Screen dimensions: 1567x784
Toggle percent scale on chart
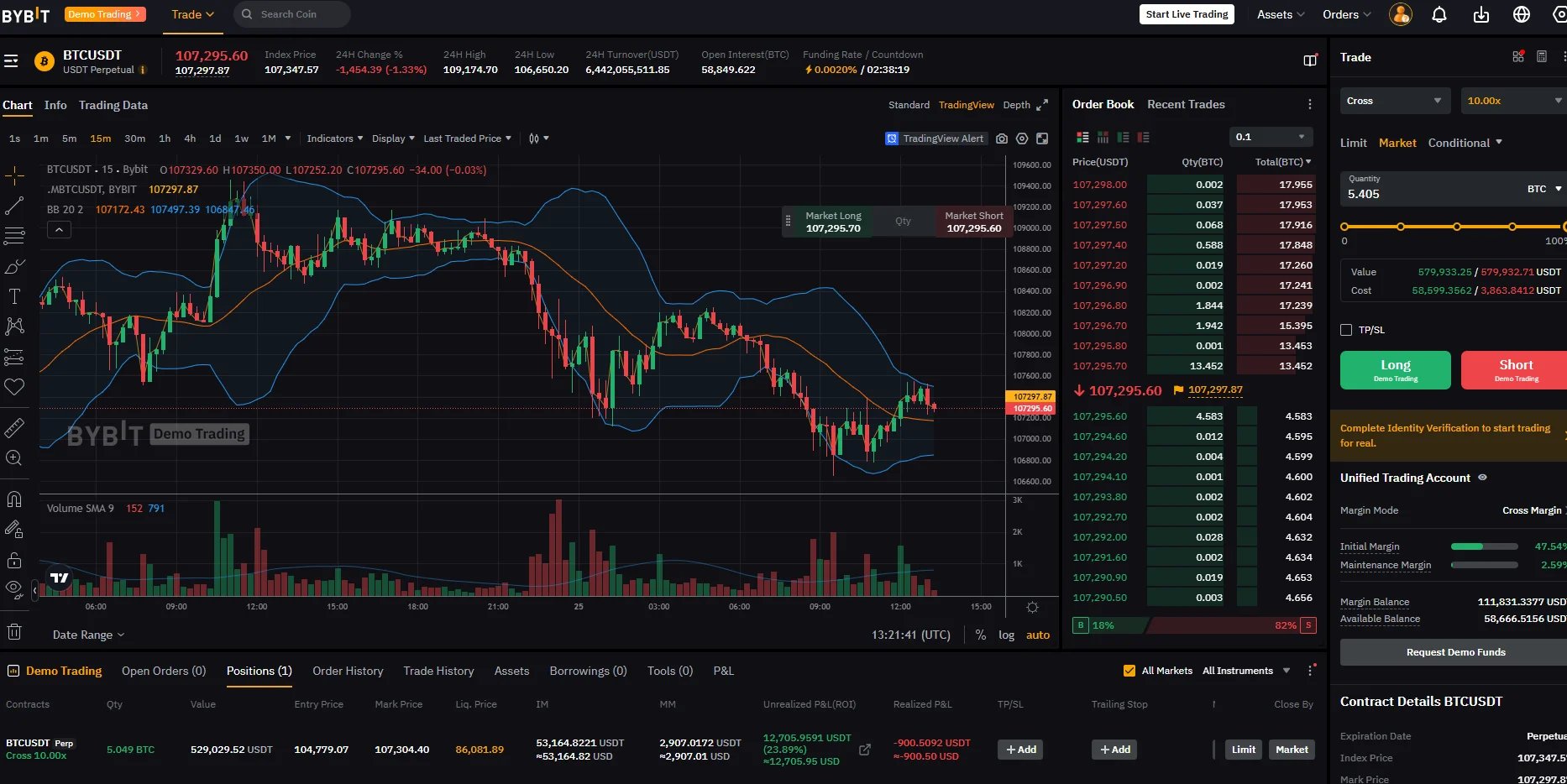click(981, 635)
